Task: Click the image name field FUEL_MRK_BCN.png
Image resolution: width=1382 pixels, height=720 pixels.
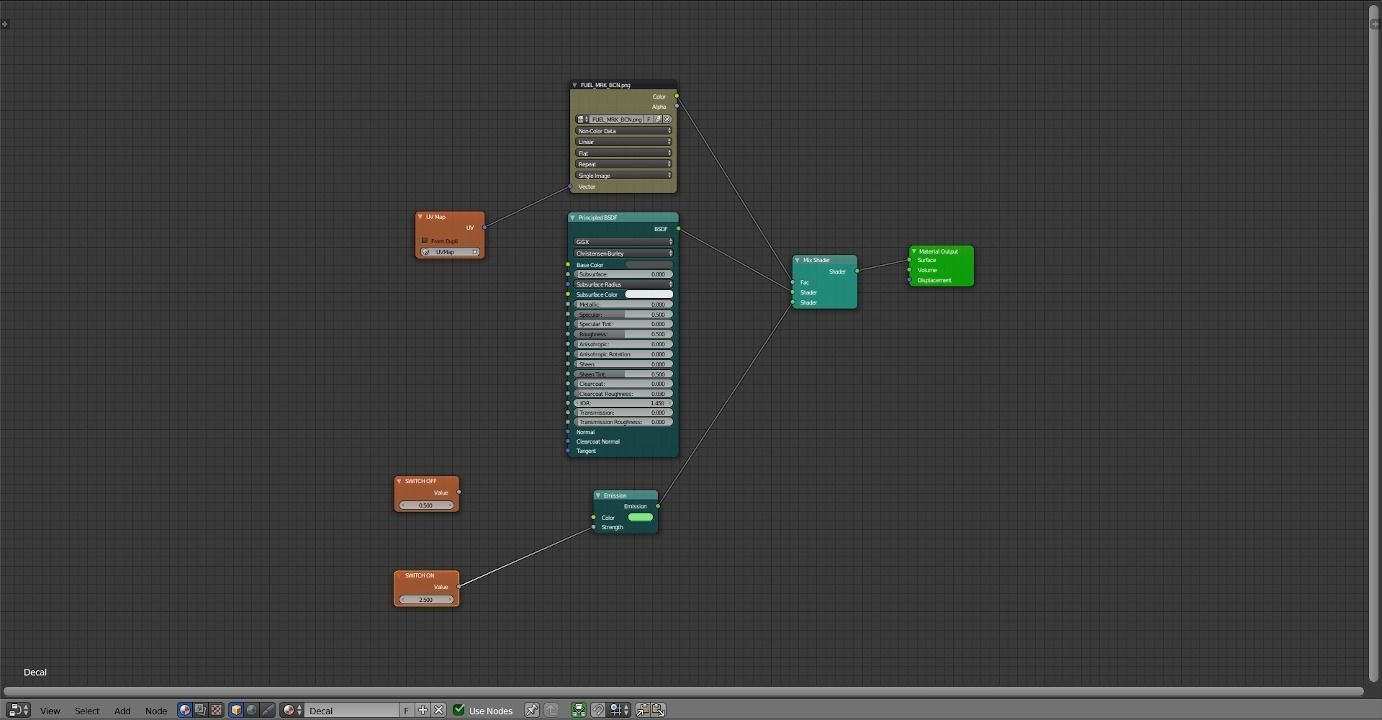Action: 616,119
